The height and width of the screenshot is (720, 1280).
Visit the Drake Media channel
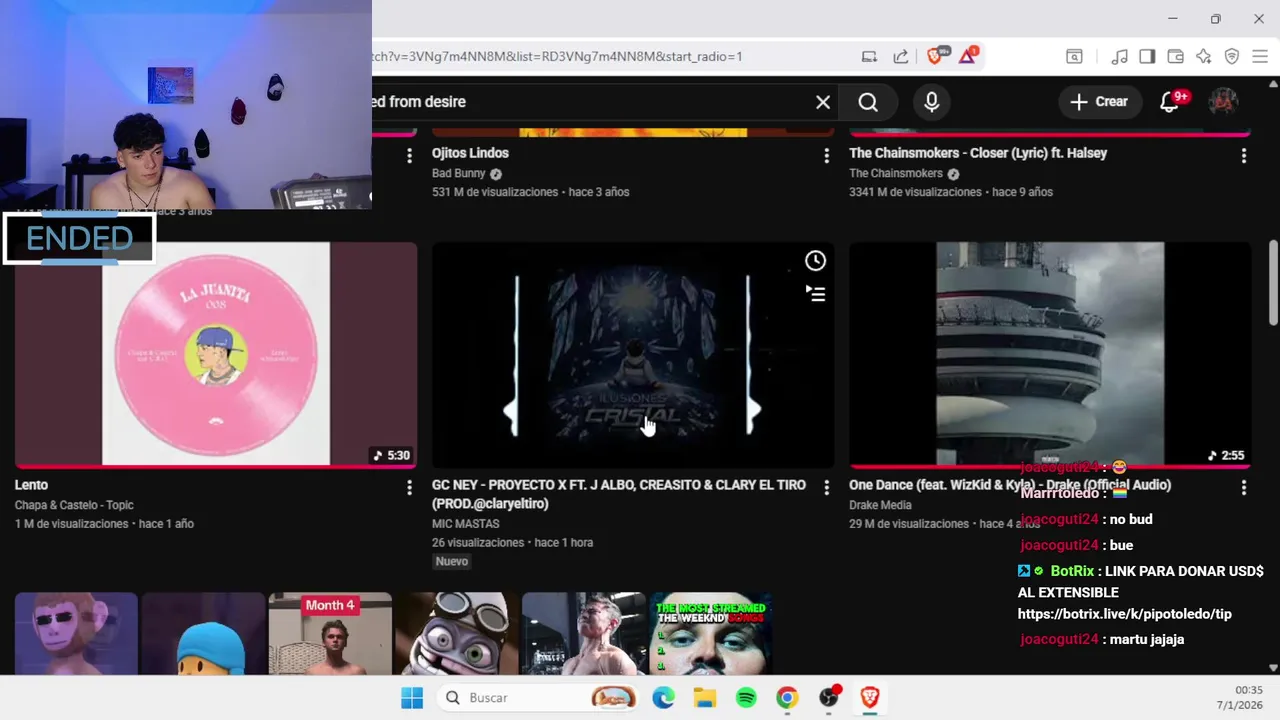pyautogui.click(x=880, y=505)
